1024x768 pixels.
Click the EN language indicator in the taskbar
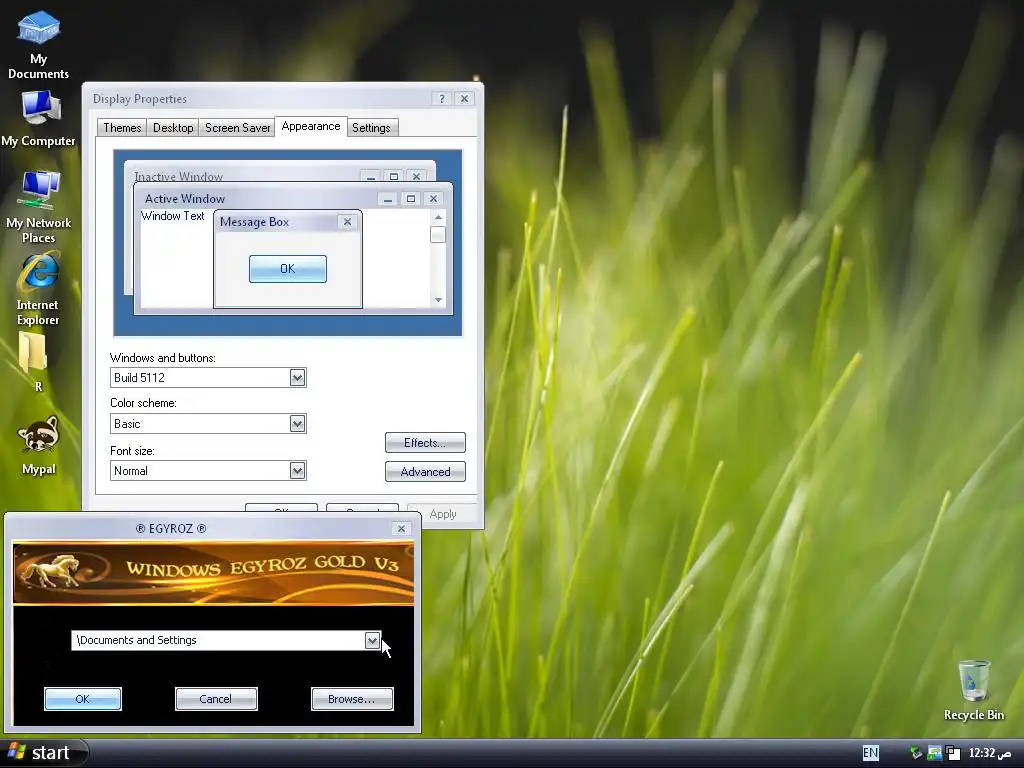[871, 753]
